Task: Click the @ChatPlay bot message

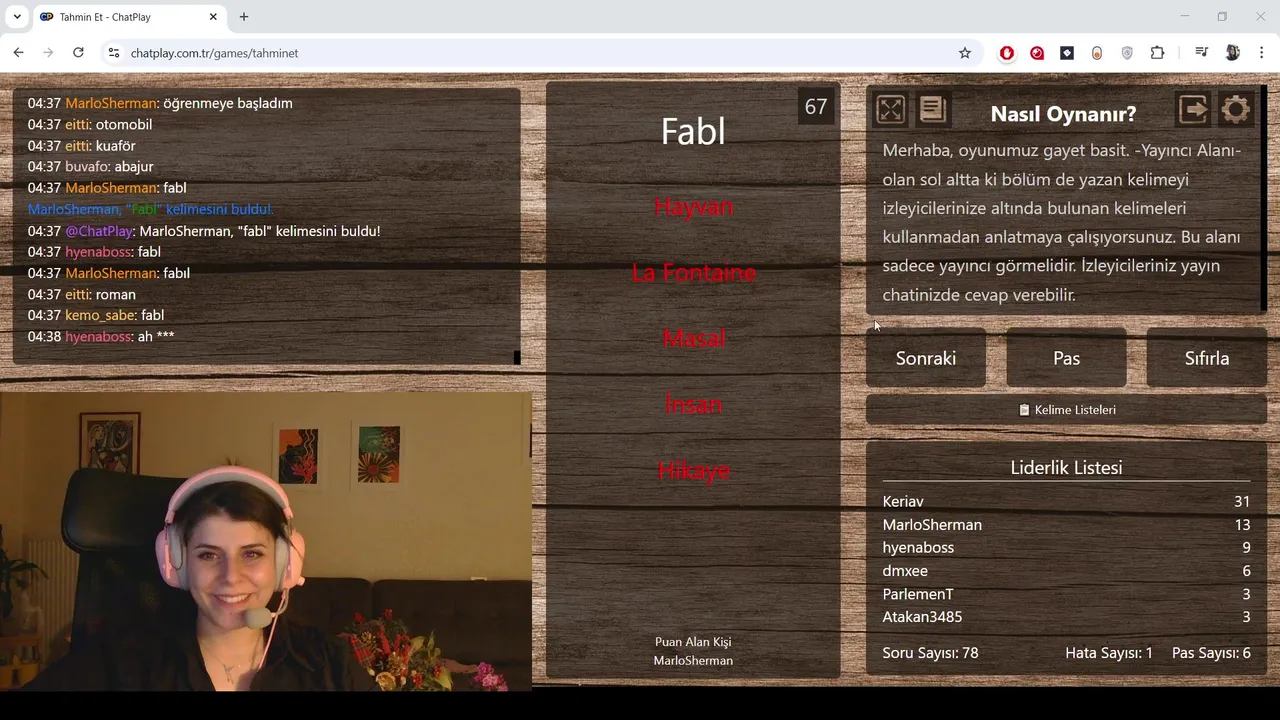Action: [204, 231]
